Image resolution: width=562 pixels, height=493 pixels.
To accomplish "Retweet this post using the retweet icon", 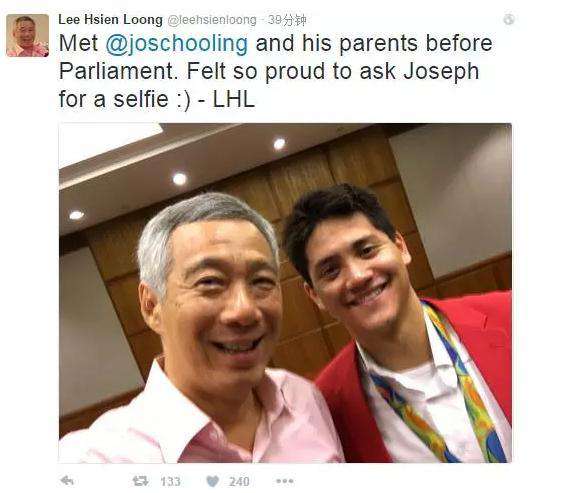I will click(140, 481).
